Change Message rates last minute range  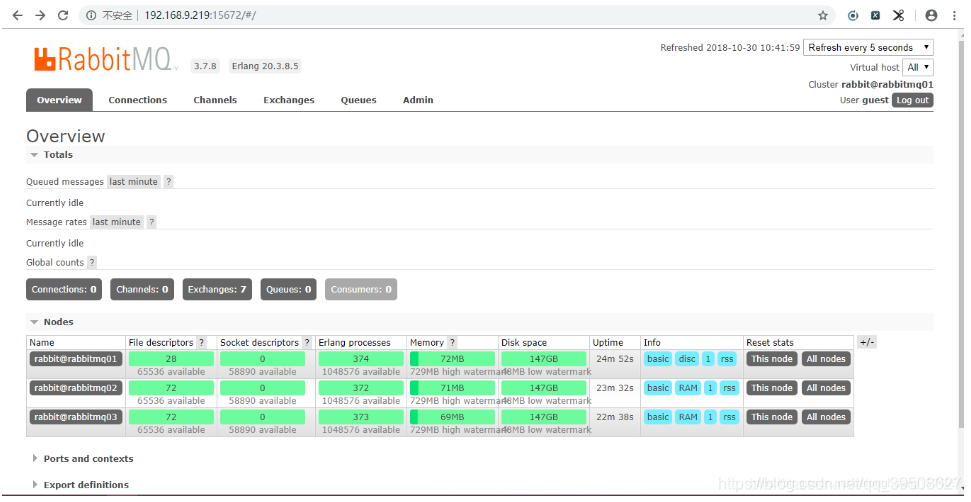(116, 222)
